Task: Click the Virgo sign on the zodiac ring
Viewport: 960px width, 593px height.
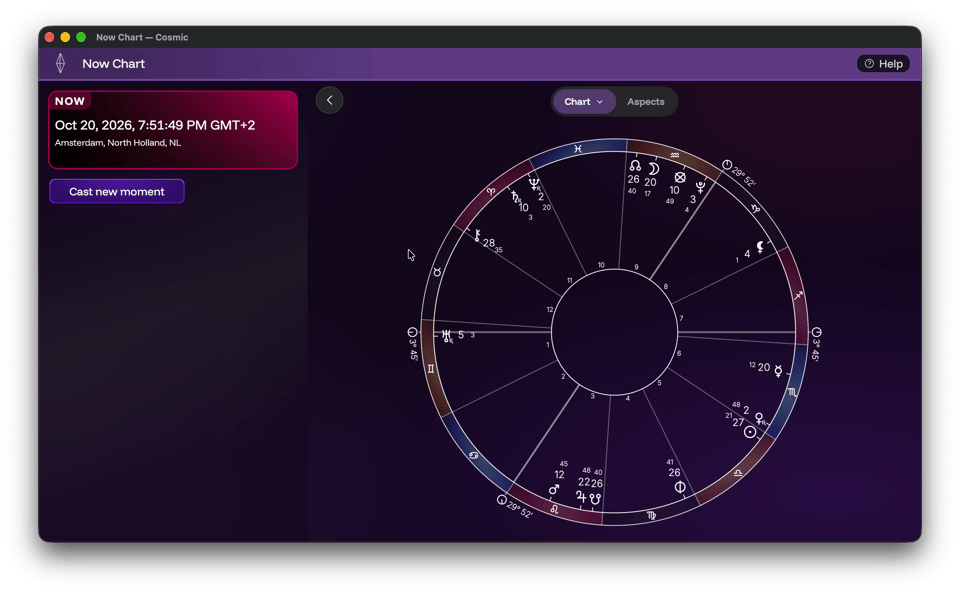Action: click(x=651, y=515)
